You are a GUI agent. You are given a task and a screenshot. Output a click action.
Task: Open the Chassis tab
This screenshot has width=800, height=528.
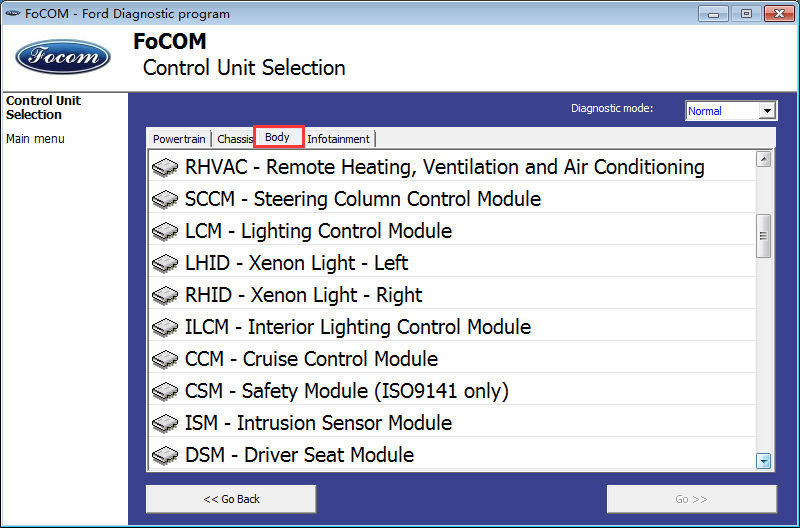tap(234, 139)
